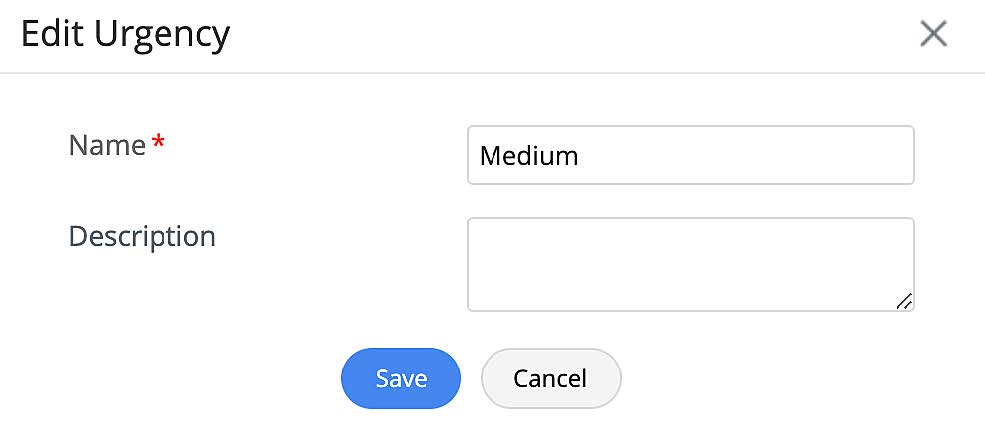The width and height of the screenshot is (985, 441).
Task: Click the word Medium in Name field
Action: click(x=529, y=156)
